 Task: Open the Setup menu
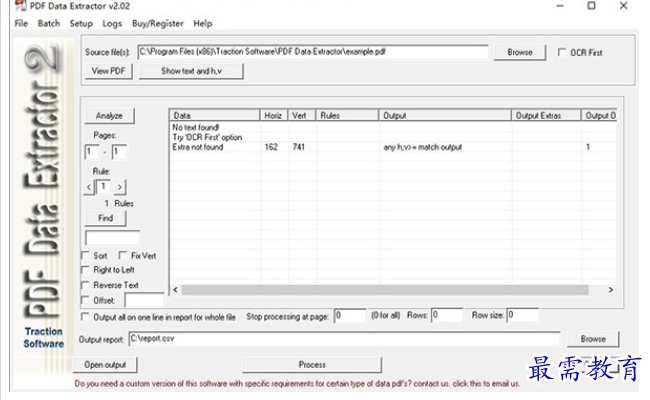click(x=81, y=24)
